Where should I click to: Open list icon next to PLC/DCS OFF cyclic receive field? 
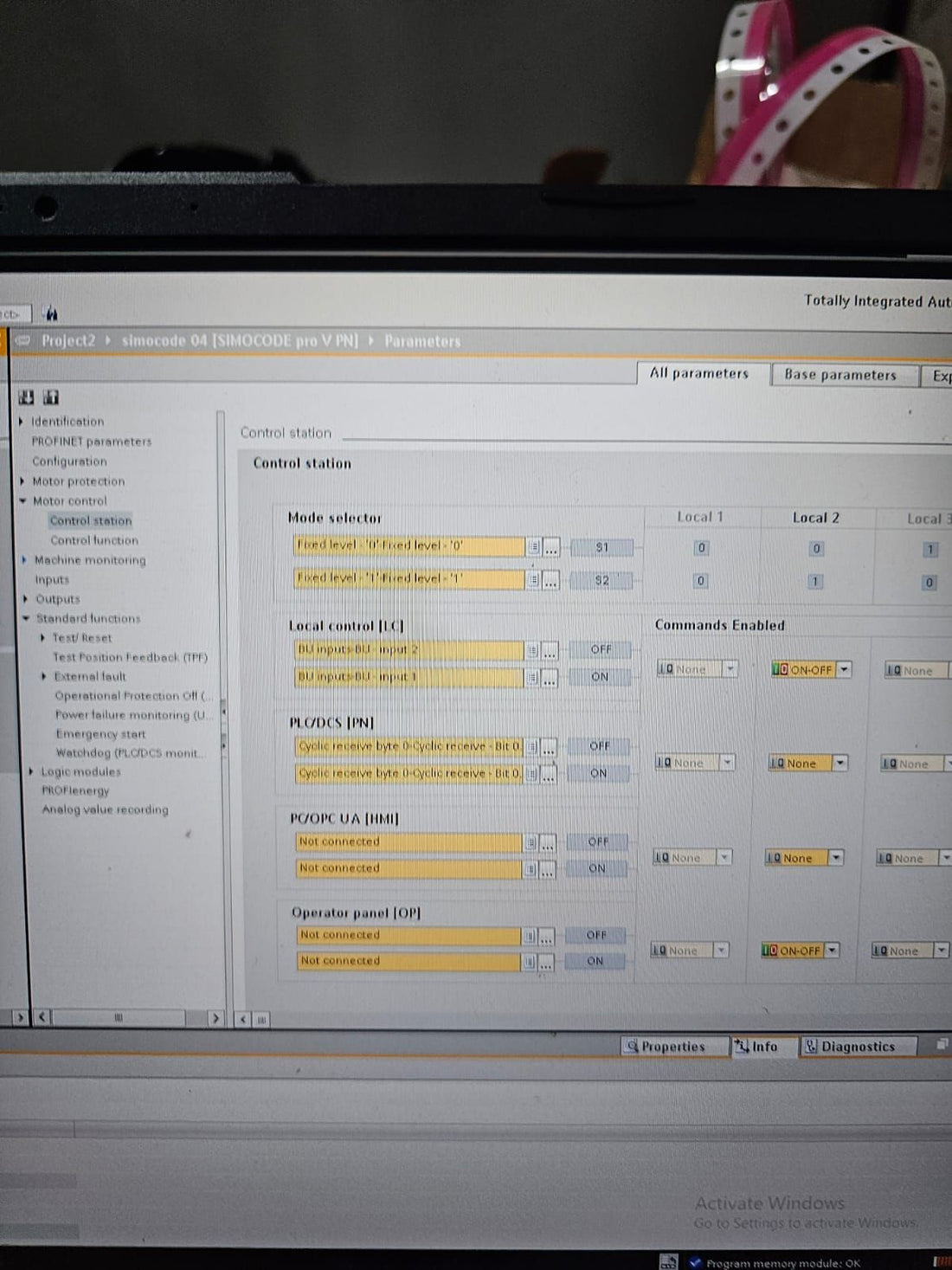(x=532, y=747)
